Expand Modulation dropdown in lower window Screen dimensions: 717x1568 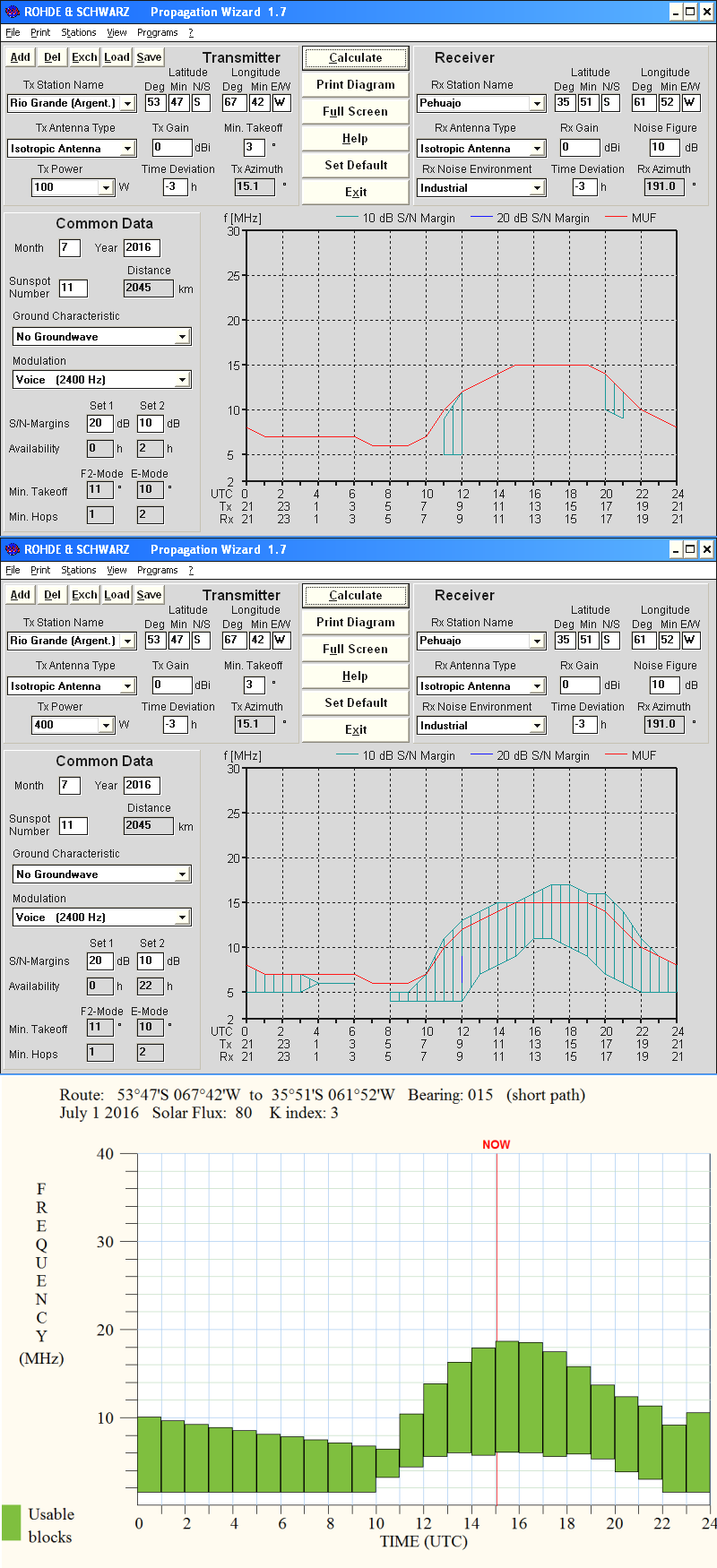pyautogui.click(x=182, y=918)
